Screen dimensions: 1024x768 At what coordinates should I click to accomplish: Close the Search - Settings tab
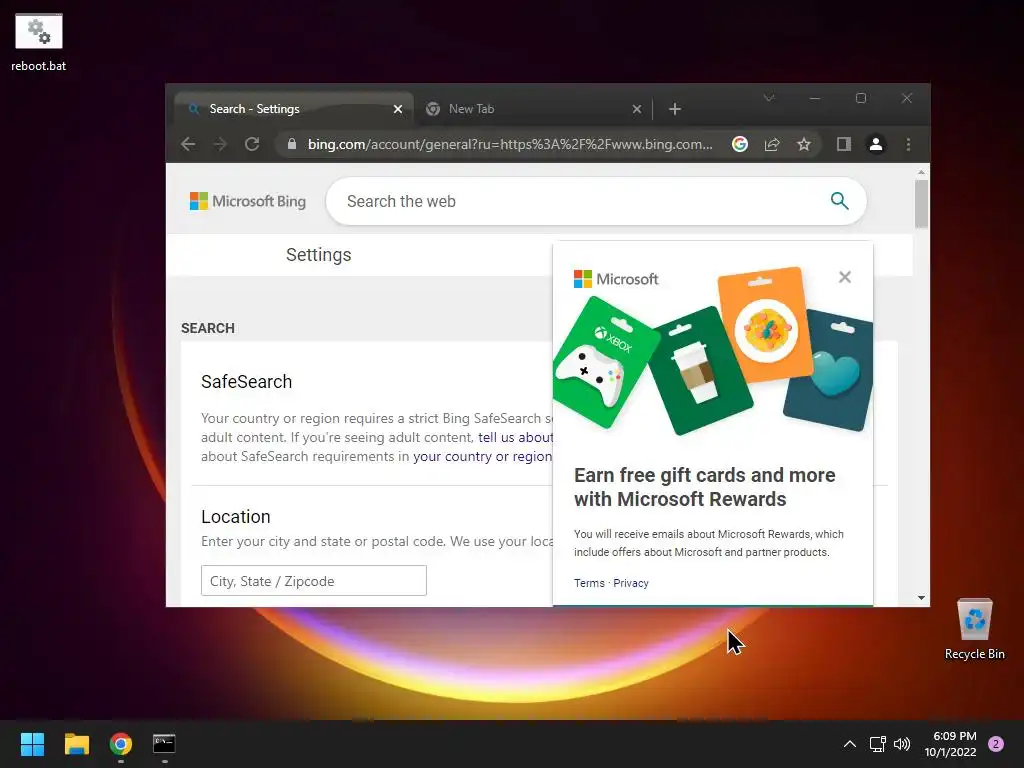[x=398, y=109]
